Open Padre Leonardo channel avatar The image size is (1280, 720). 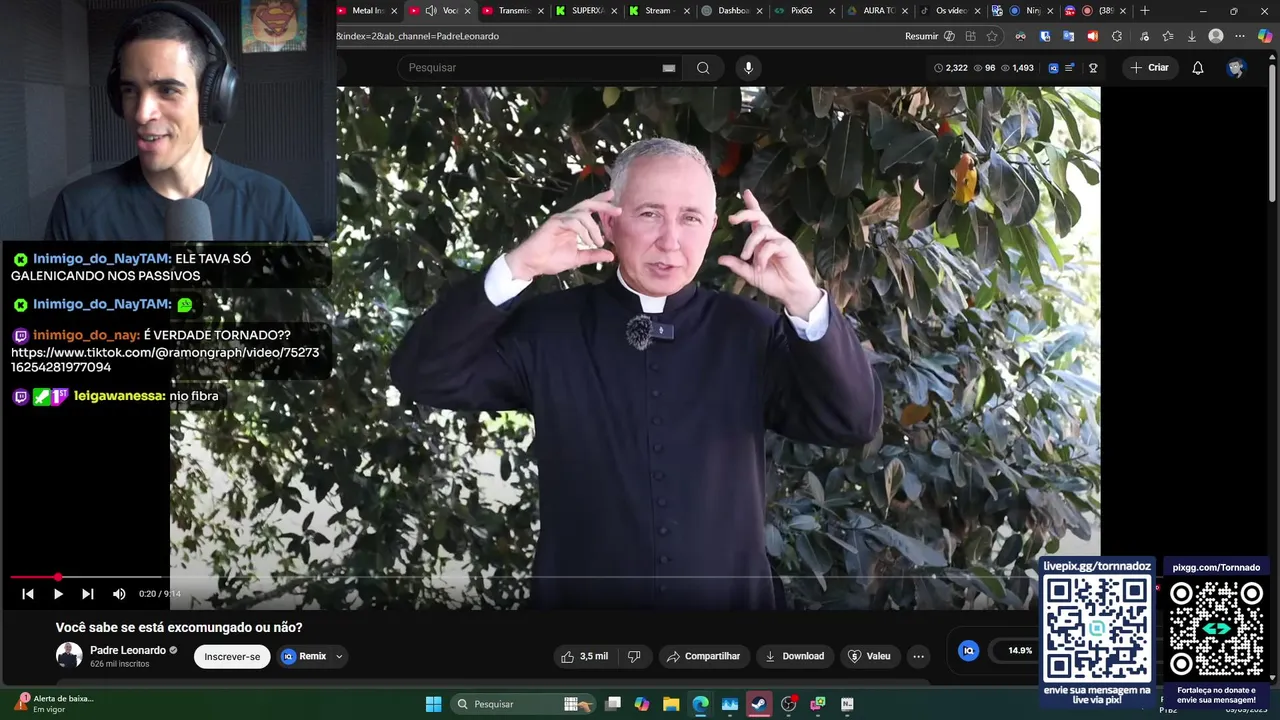point(69,656)
